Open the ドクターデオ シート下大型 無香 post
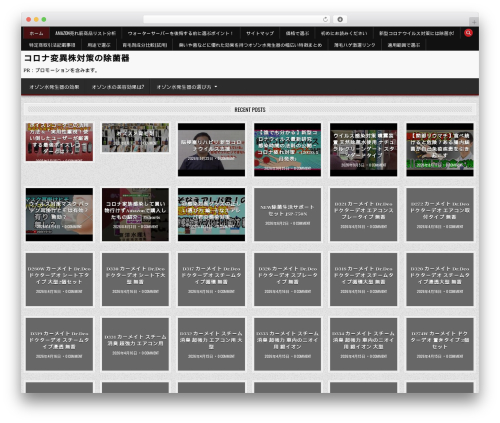Image resolution: width=500 pixels, height=423 pixels. point(135,279)
